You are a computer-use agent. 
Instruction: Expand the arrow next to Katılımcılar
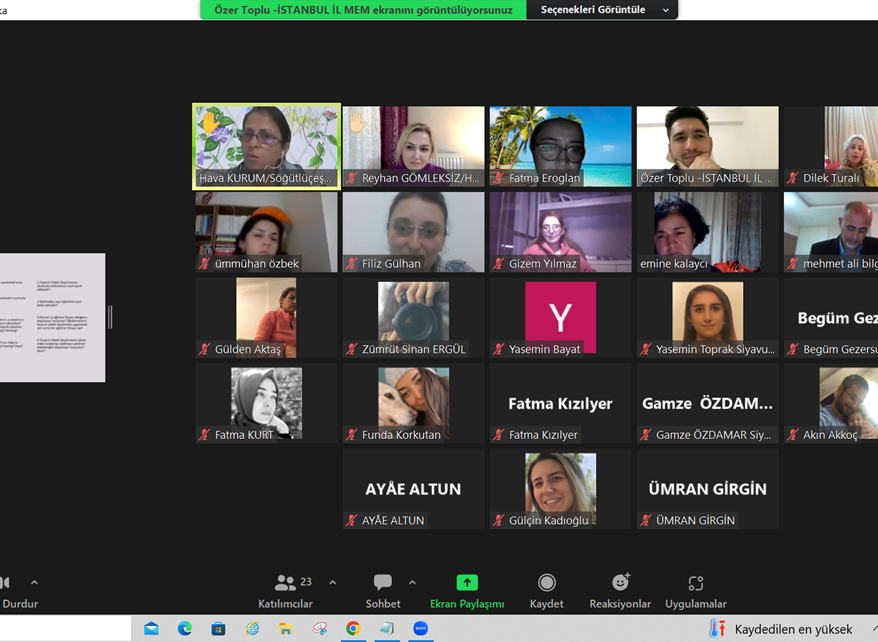click(x=333, y=583)
